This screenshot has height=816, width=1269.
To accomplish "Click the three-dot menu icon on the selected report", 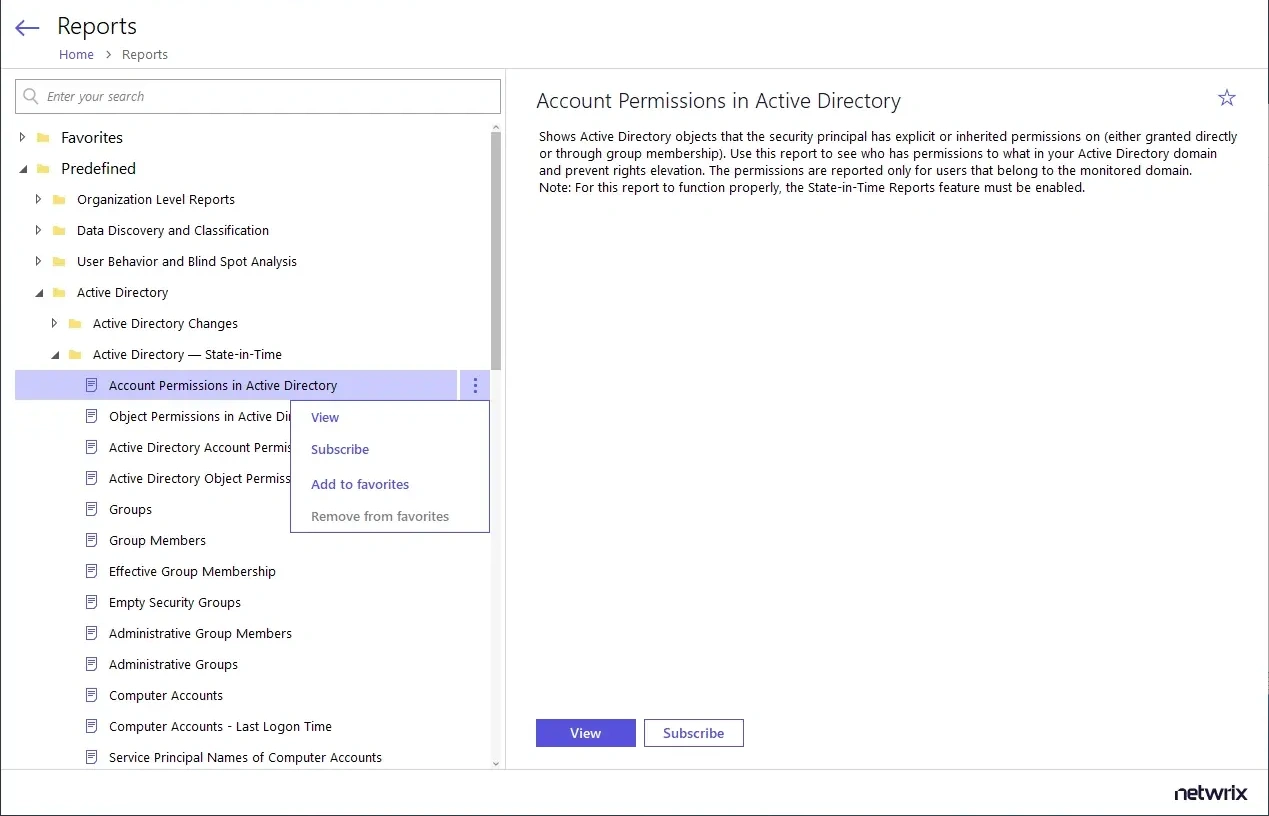I will (x=475, y=386).
